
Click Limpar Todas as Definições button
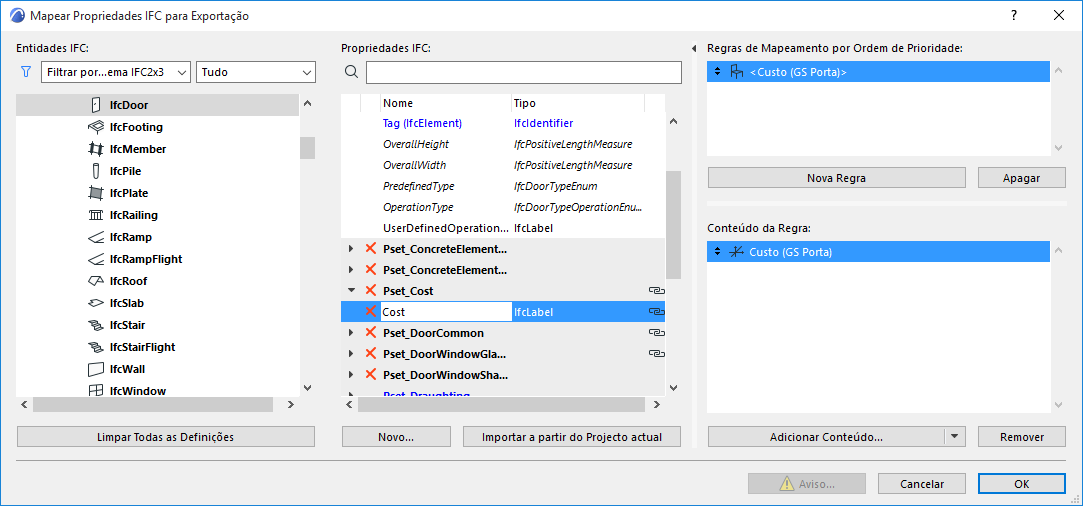pyautogui.click(x=166, y=436)
